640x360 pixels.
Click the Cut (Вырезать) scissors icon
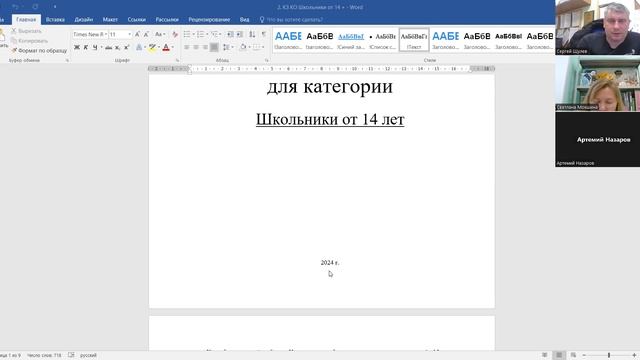coord(14,31)
